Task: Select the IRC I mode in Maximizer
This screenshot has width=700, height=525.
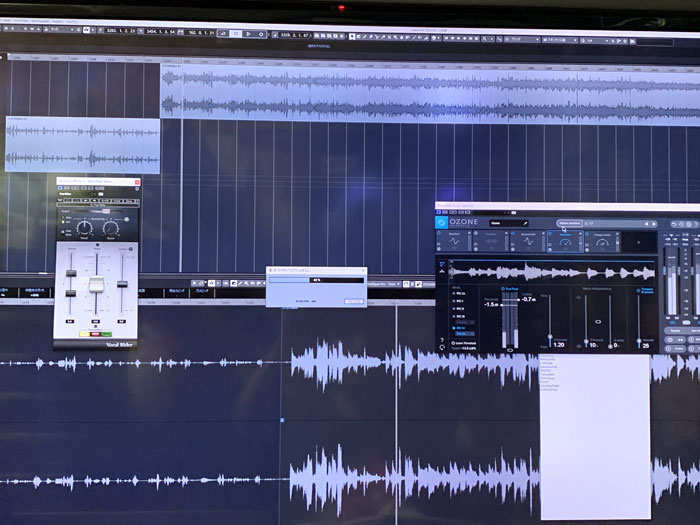Action: pyautogui.click(x=458, y=301)
